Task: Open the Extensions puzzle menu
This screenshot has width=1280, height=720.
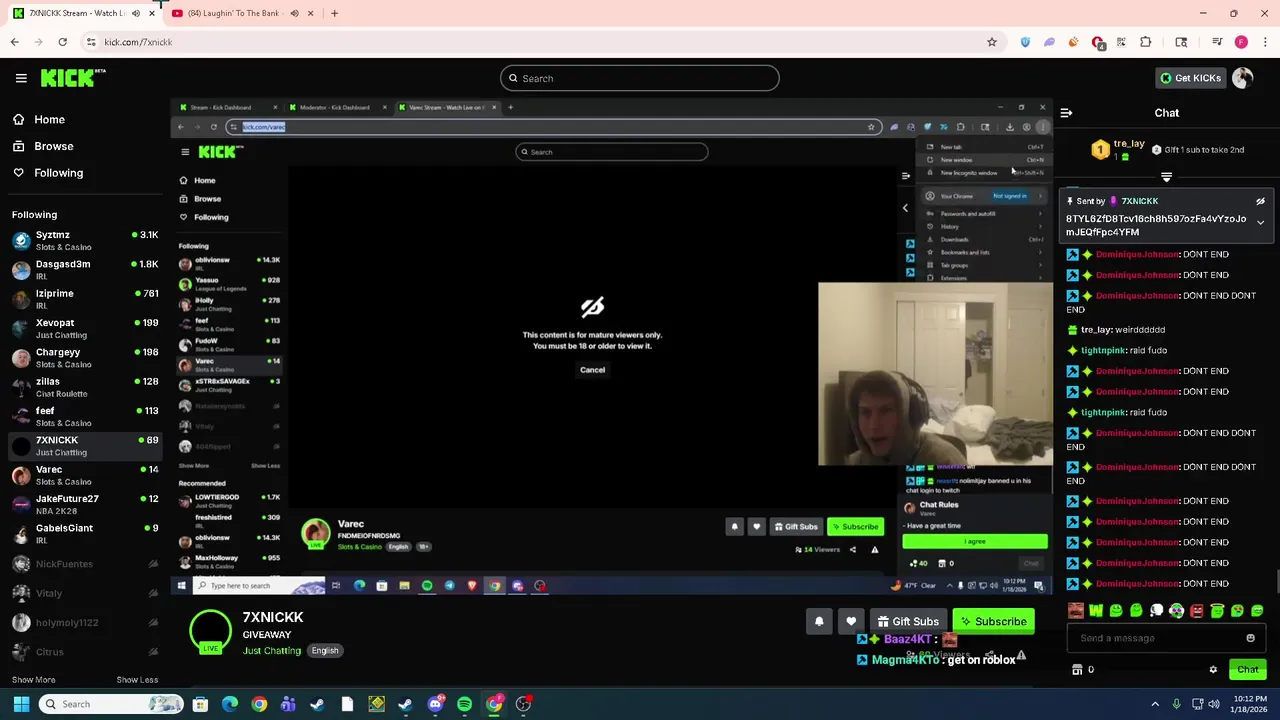Action: (x=1146, y=42)
